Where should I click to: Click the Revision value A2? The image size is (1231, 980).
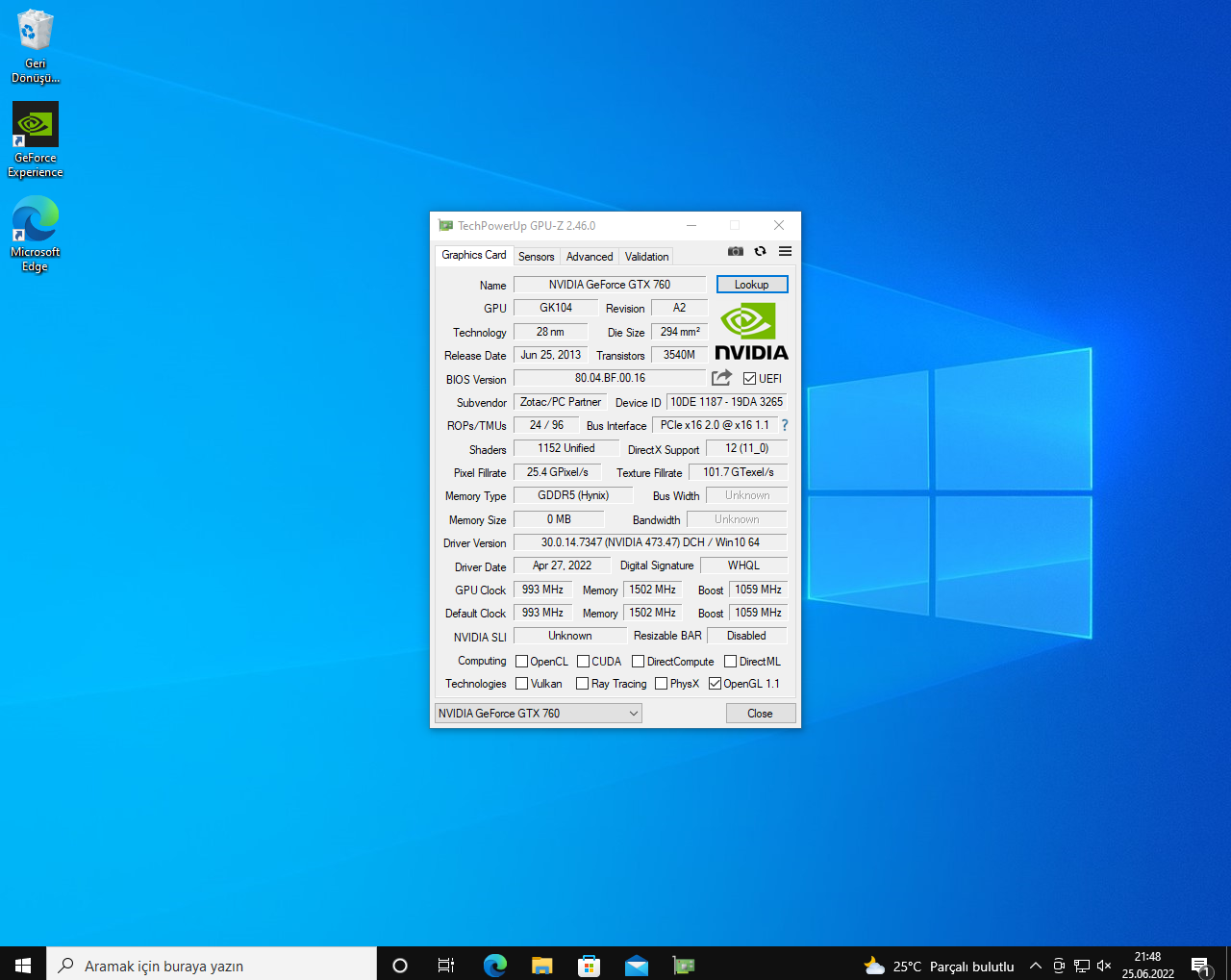(679, 308)
